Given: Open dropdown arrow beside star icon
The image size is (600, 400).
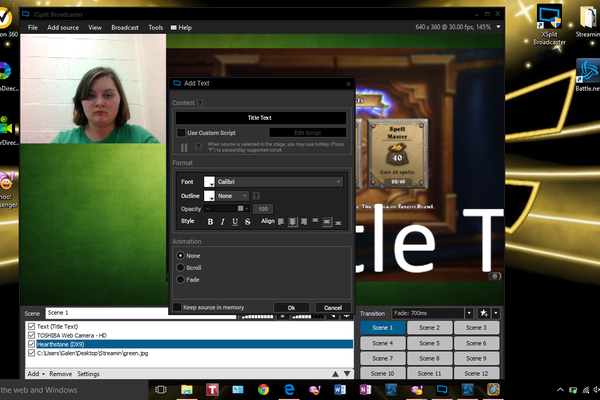Looking at the screenshot, I should tap(496, 313).
